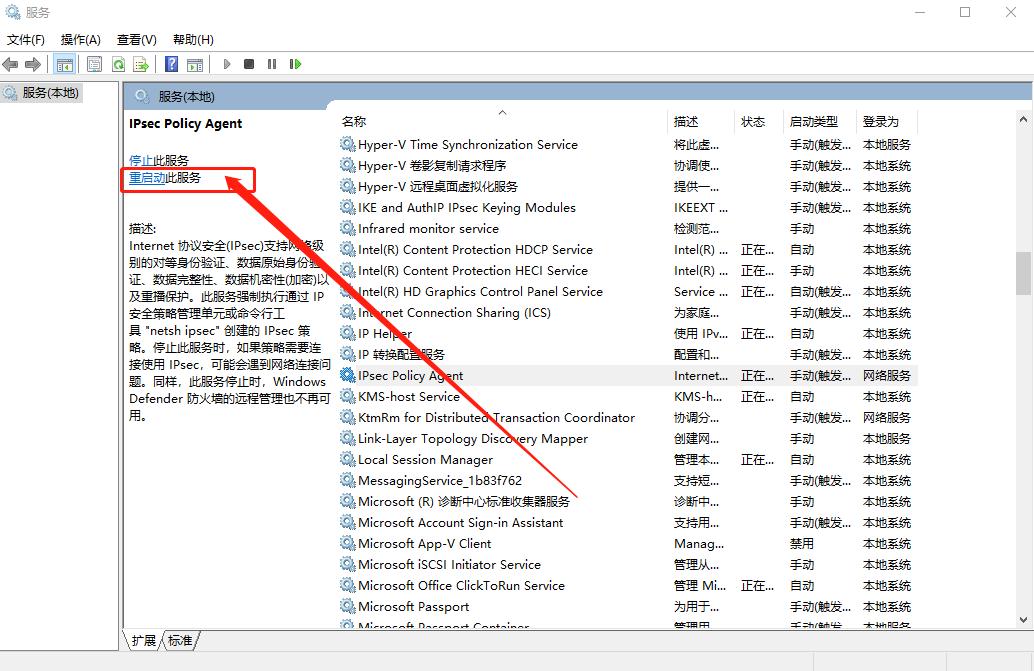Viewport: 1034px width, 671px height.
Task: Select the KMS-host Service row
Action: tap(408, 397)
